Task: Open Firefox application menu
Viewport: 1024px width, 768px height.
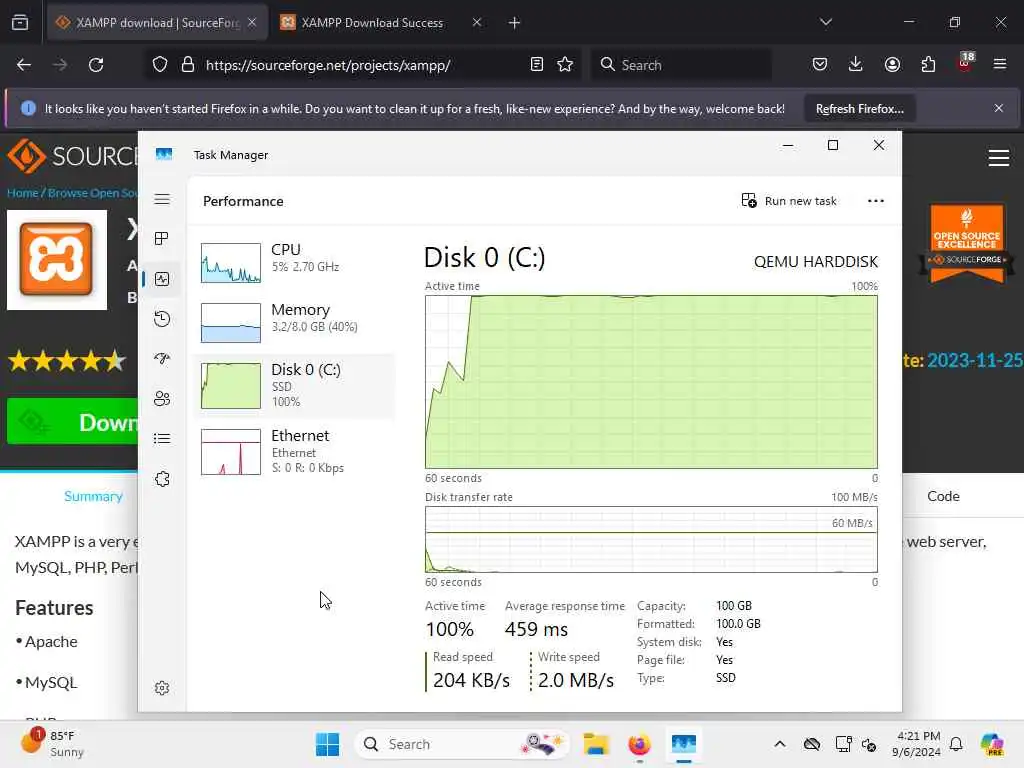Action: [x=1000, y=64]
